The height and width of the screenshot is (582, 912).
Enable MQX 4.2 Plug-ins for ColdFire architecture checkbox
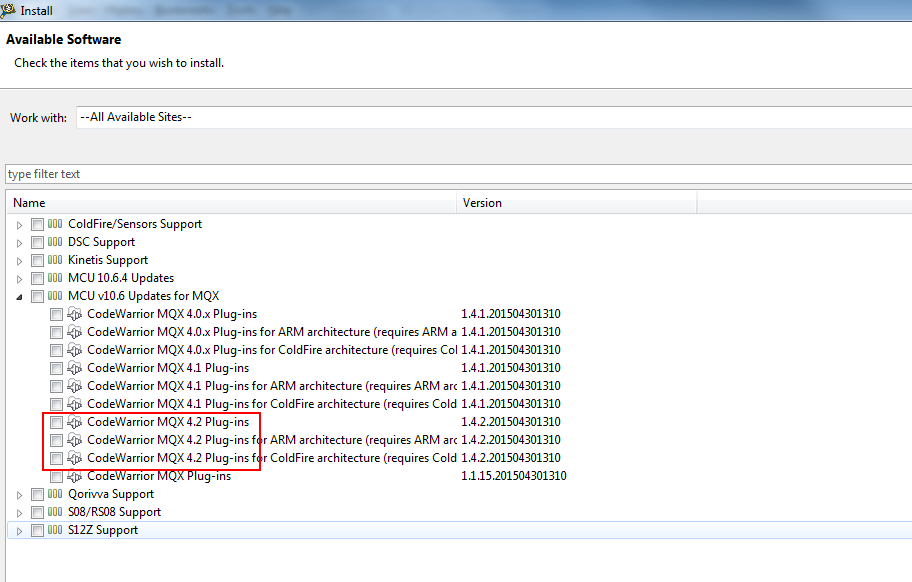(x=56, y=459)
